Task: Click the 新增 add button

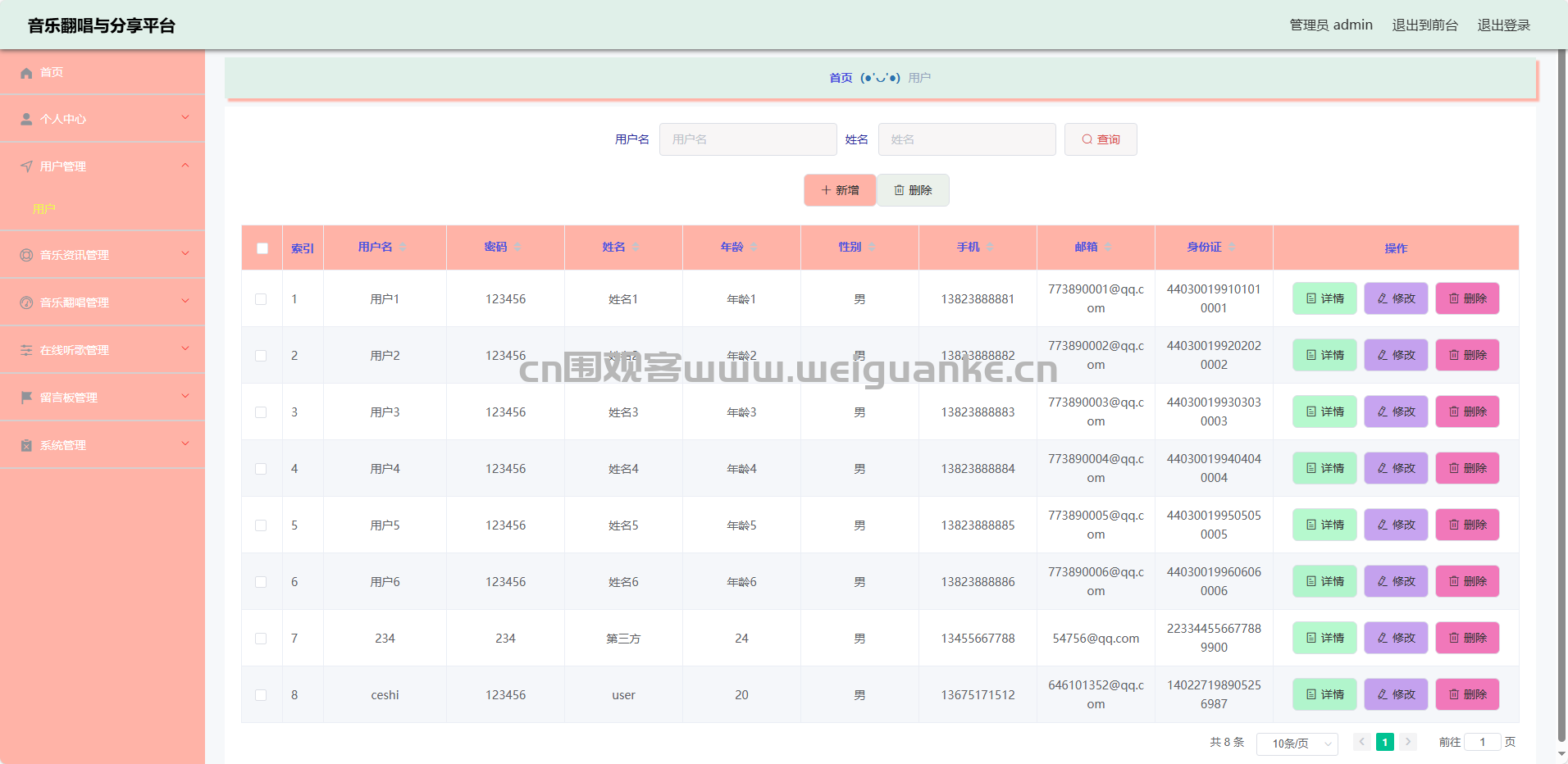Action: [840, 190]
